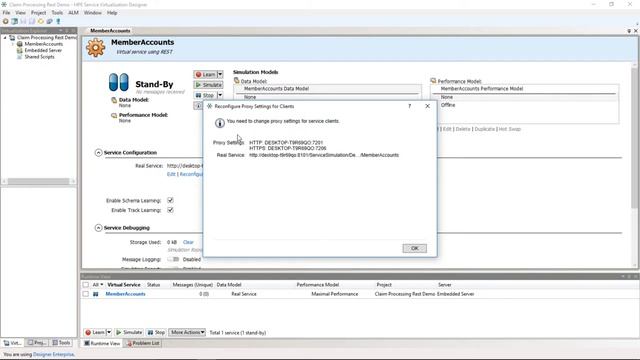Screen dimensions: 640x360
Task: Click the Runtime View Learn button
Action: coord(95,333)
